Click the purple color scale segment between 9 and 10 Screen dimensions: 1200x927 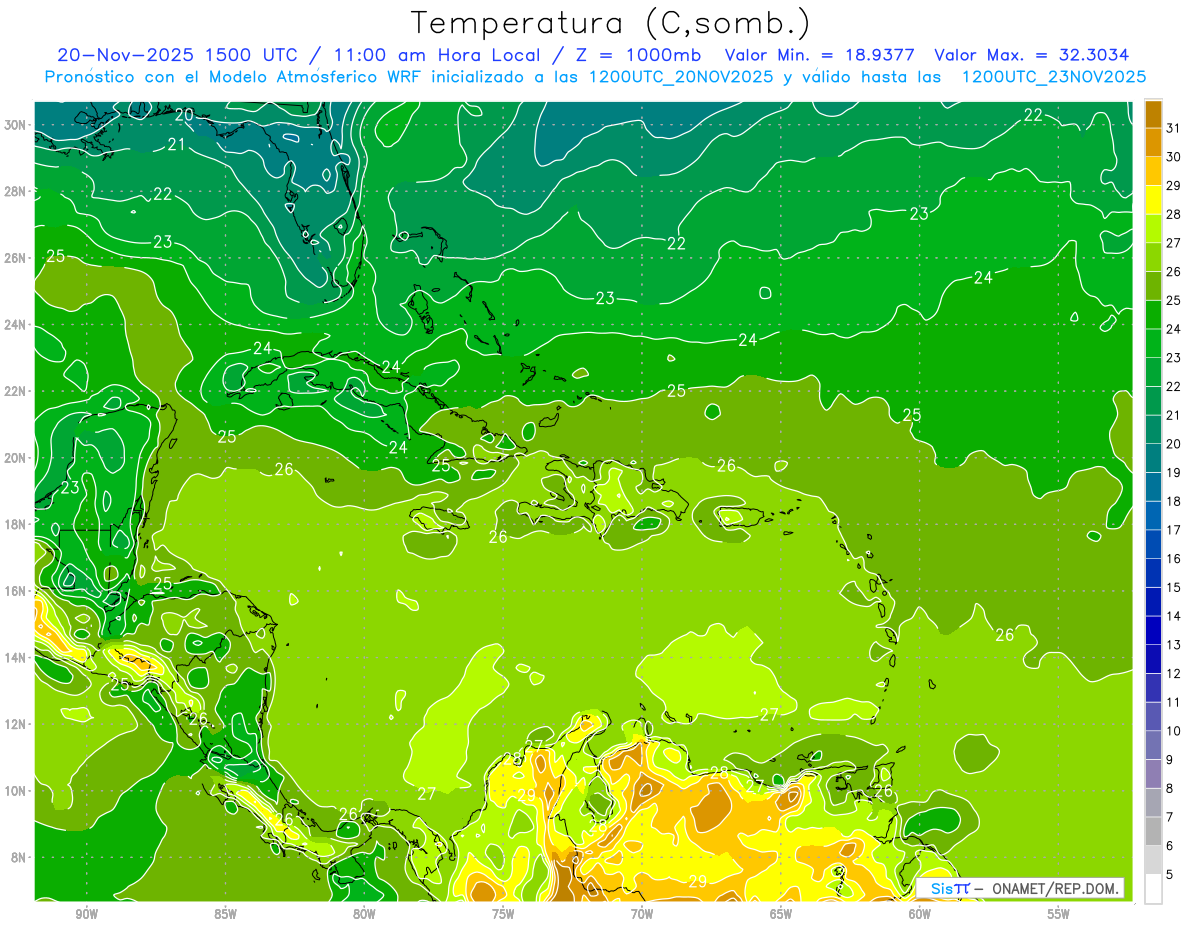click(1153, 745)
